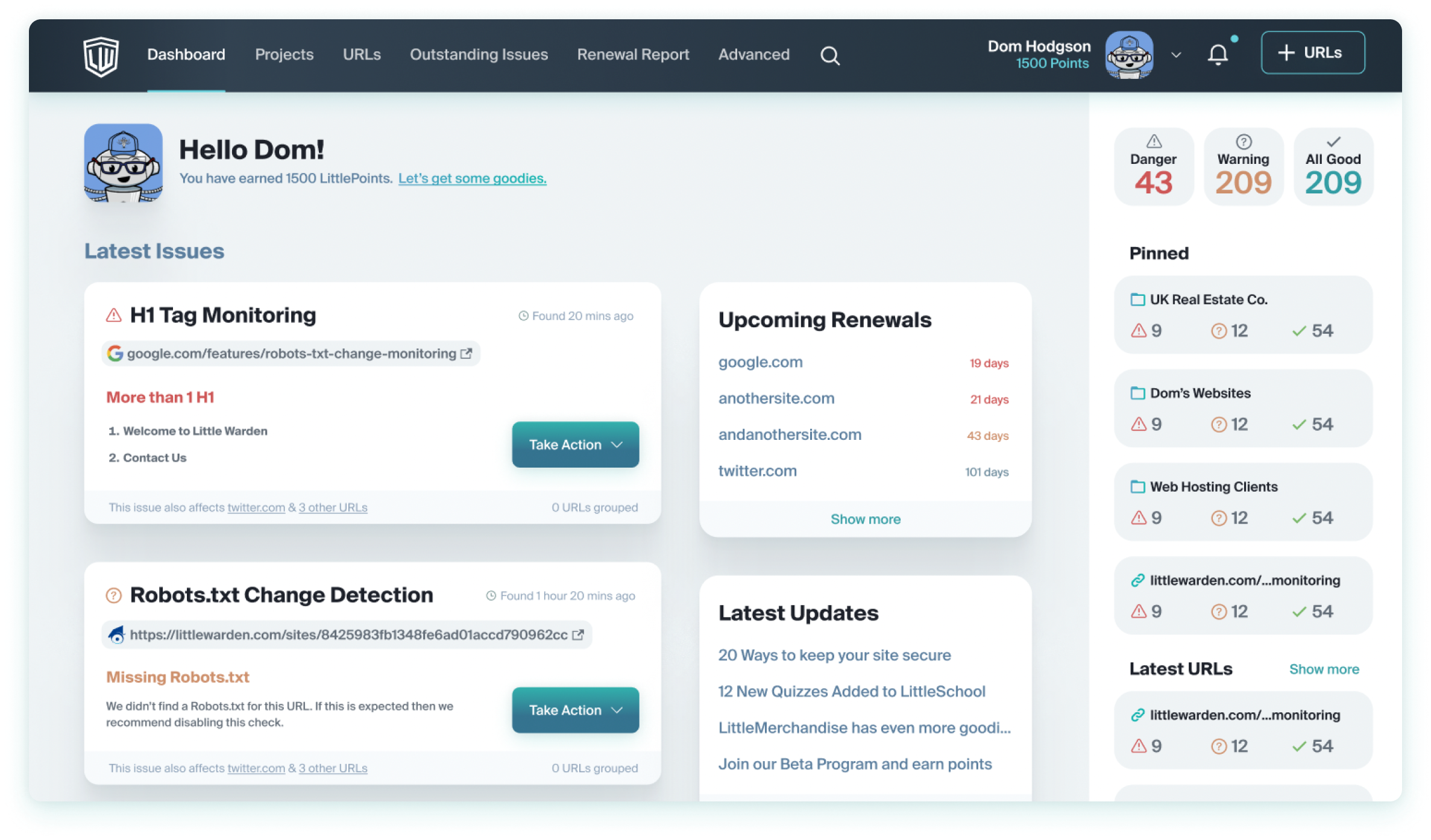Viewport: 1431px width, 840px height.
Task: Click the danger alert icon (43)
Action: click(x=1155, y=166)
